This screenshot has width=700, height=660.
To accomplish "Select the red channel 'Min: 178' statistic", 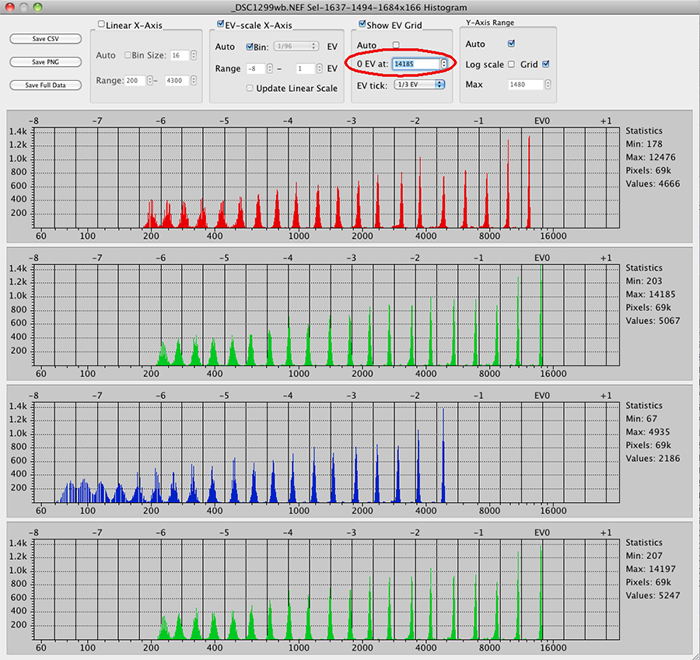I will 644,144.
